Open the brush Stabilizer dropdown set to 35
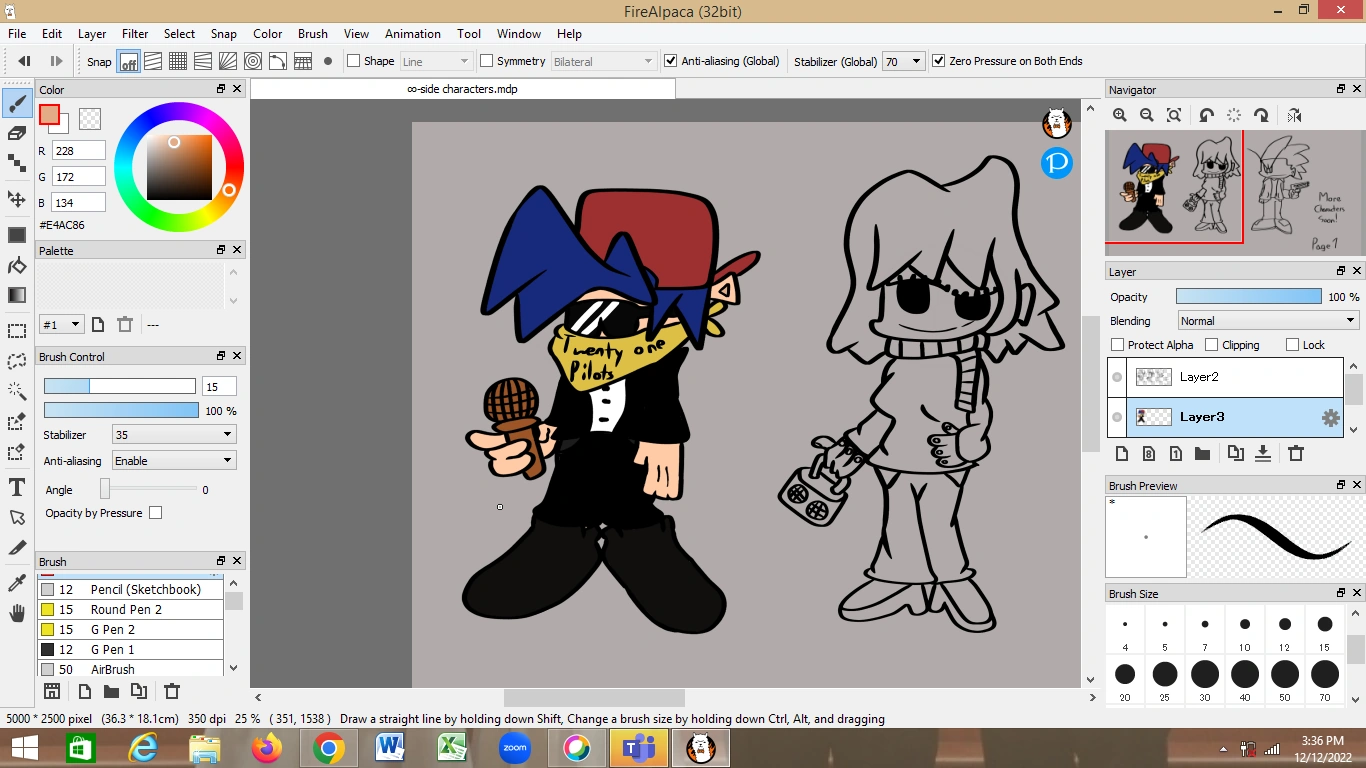 click(x=173, y=434)
